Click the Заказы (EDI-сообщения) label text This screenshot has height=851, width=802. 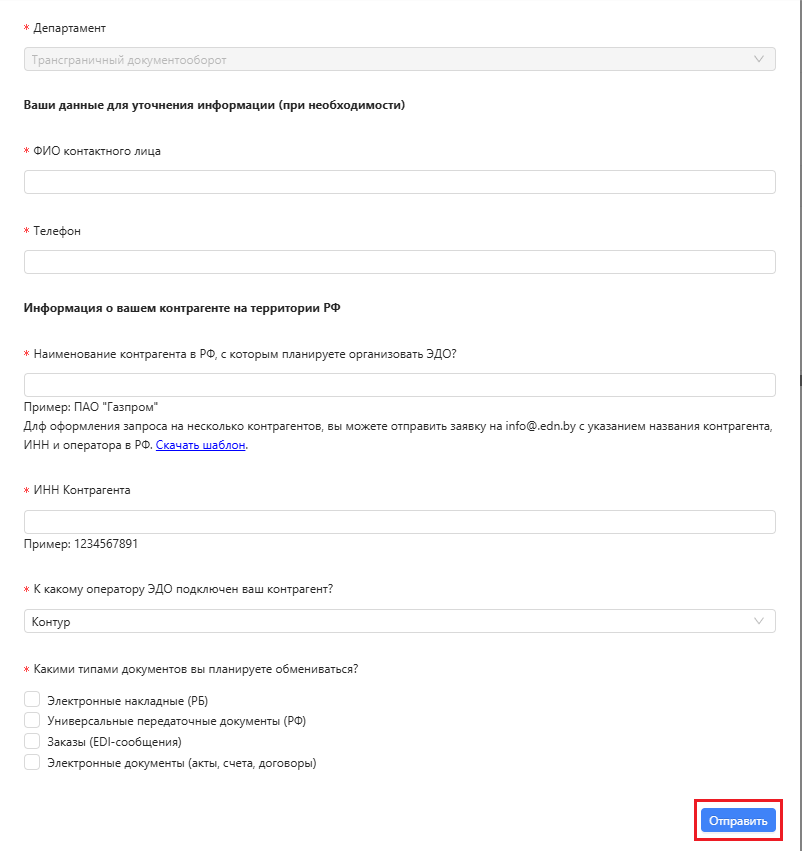[114, 742]
